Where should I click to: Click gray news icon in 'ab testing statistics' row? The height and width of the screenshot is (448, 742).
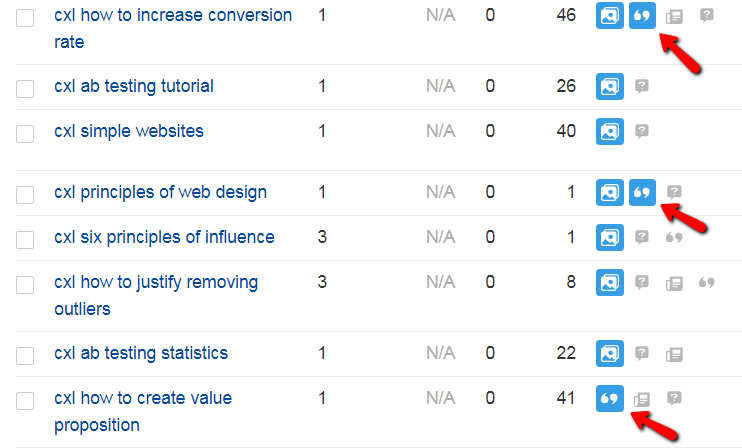[x=674, y=354]
